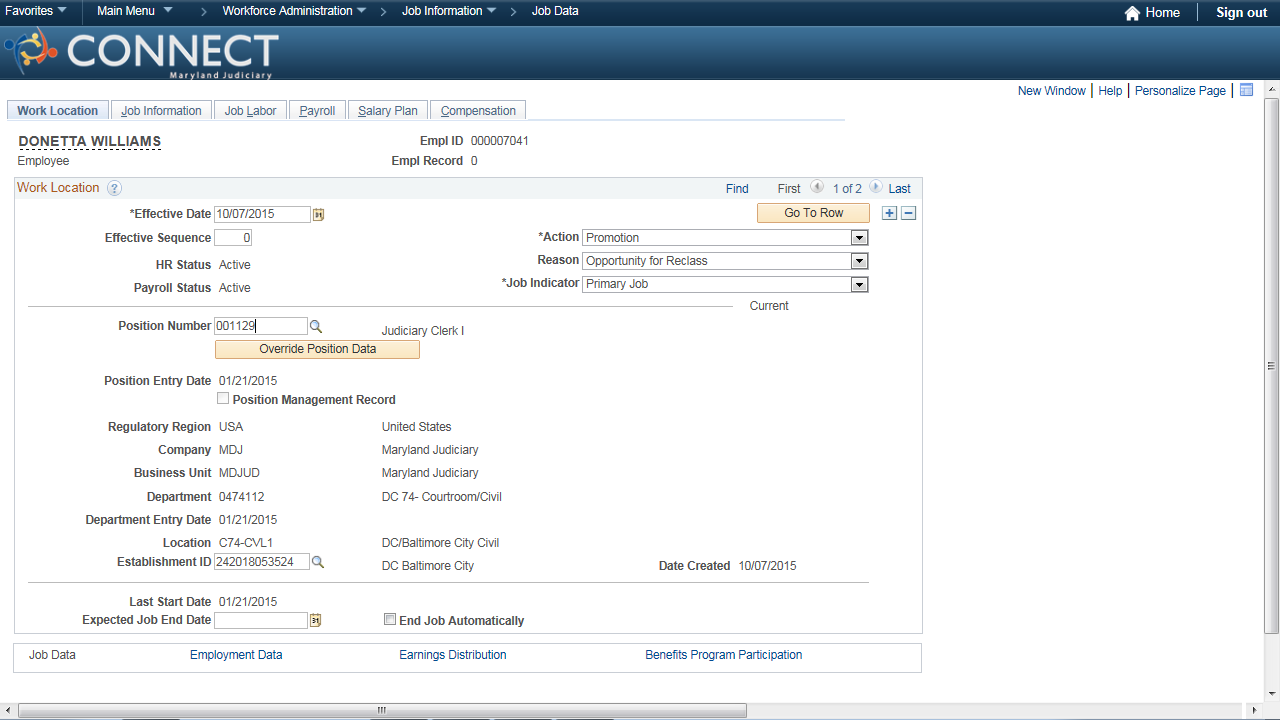
Task: Expand Job Information breadcrumb menu
Action: 449,11
